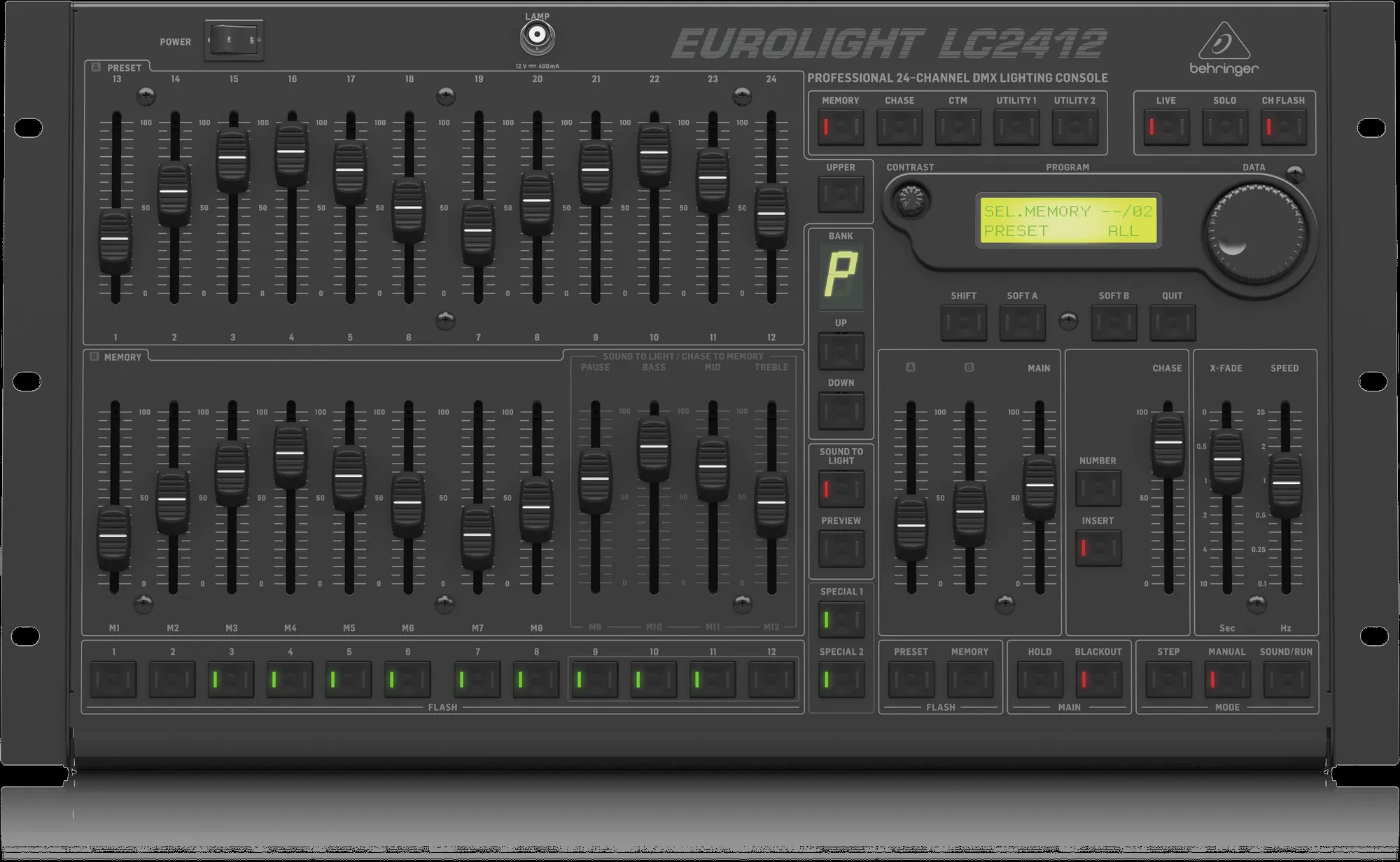The image size is (1400, 862).
Task: Step bank UP button
Action: pos(841,350)
